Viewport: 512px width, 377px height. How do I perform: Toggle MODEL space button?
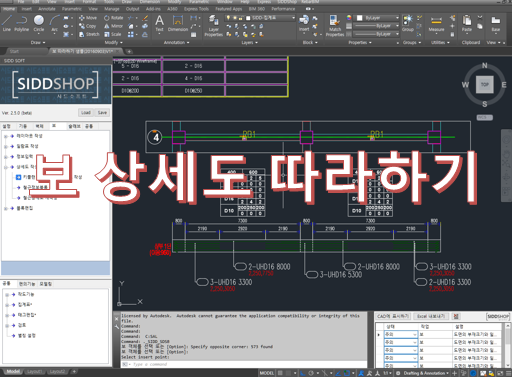(267, 373)
